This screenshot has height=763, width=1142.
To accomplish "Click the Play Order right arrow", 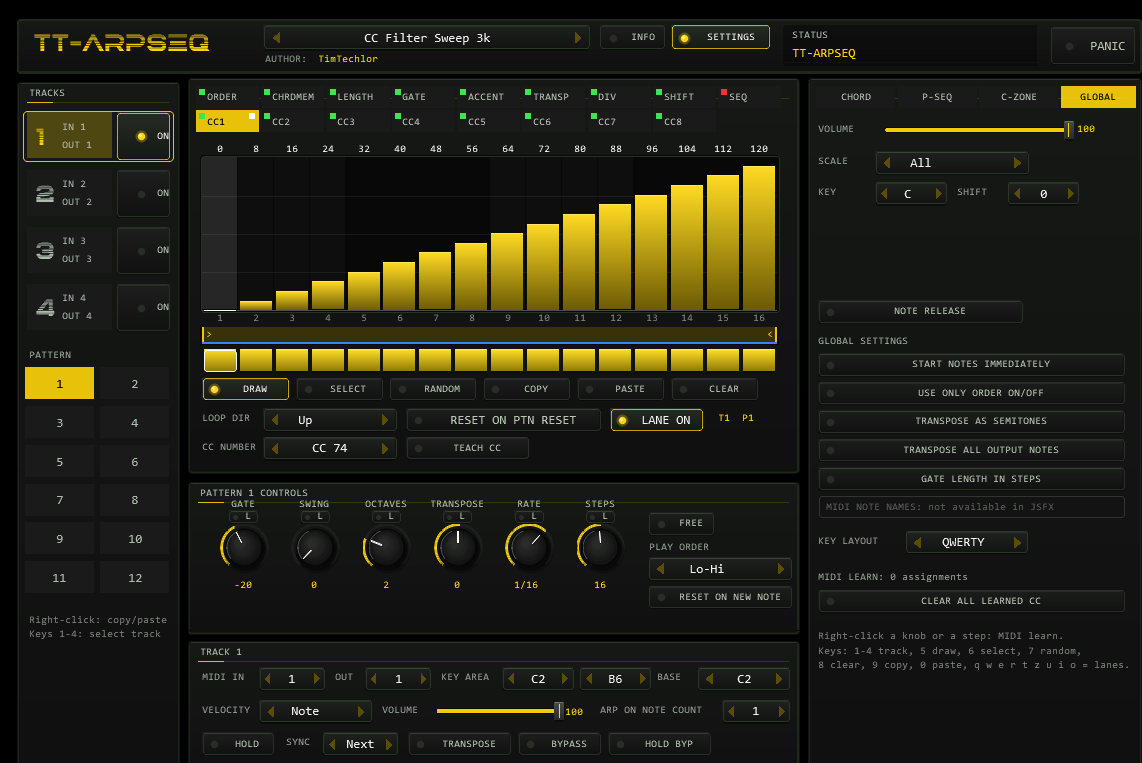I will tap(781, 569).
